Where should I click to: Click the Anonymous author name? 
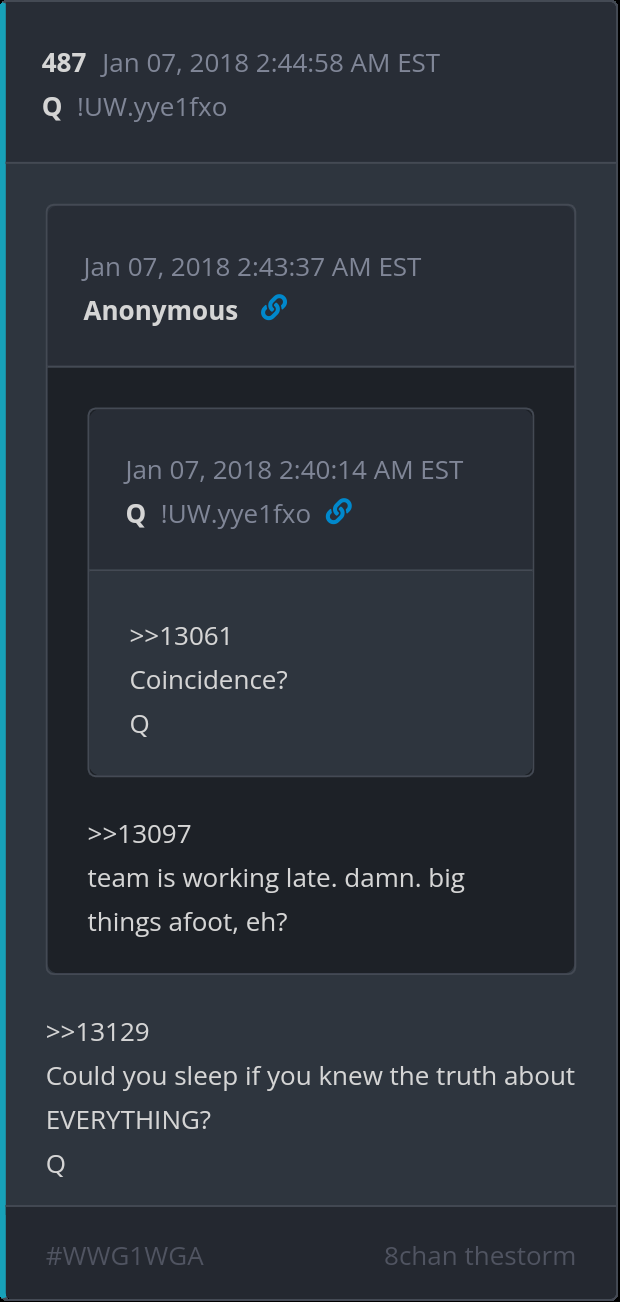click(x=161, y=311)
